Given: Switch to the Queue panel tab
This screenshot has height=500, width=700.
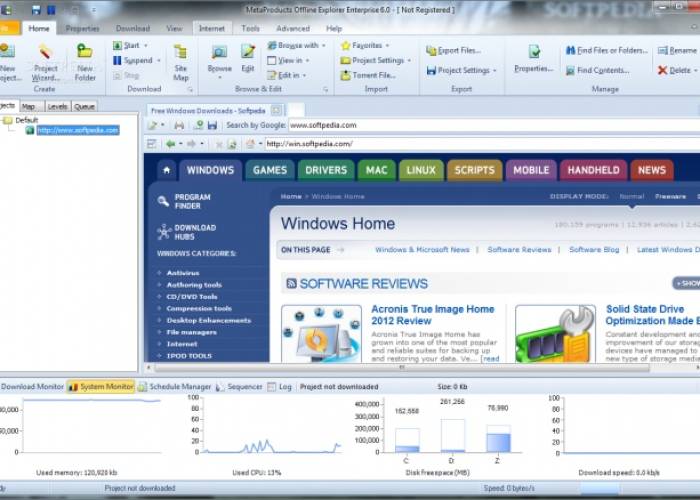Looking at the screenshot, I should pyautogui.click(x=84, y=107).
